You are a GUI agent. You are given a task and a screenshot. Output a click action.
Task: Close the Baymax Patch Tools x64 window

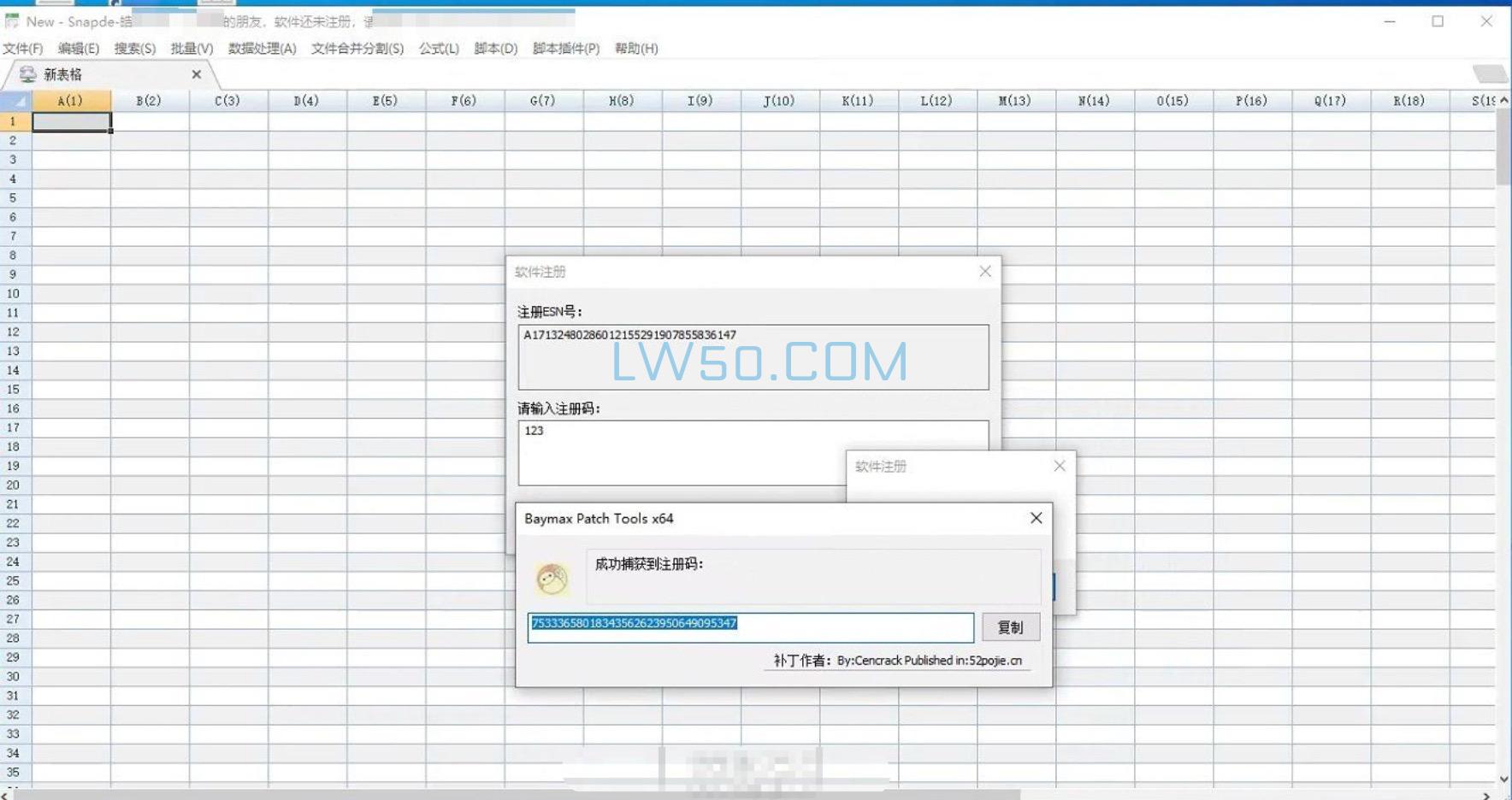[1036, 518]
